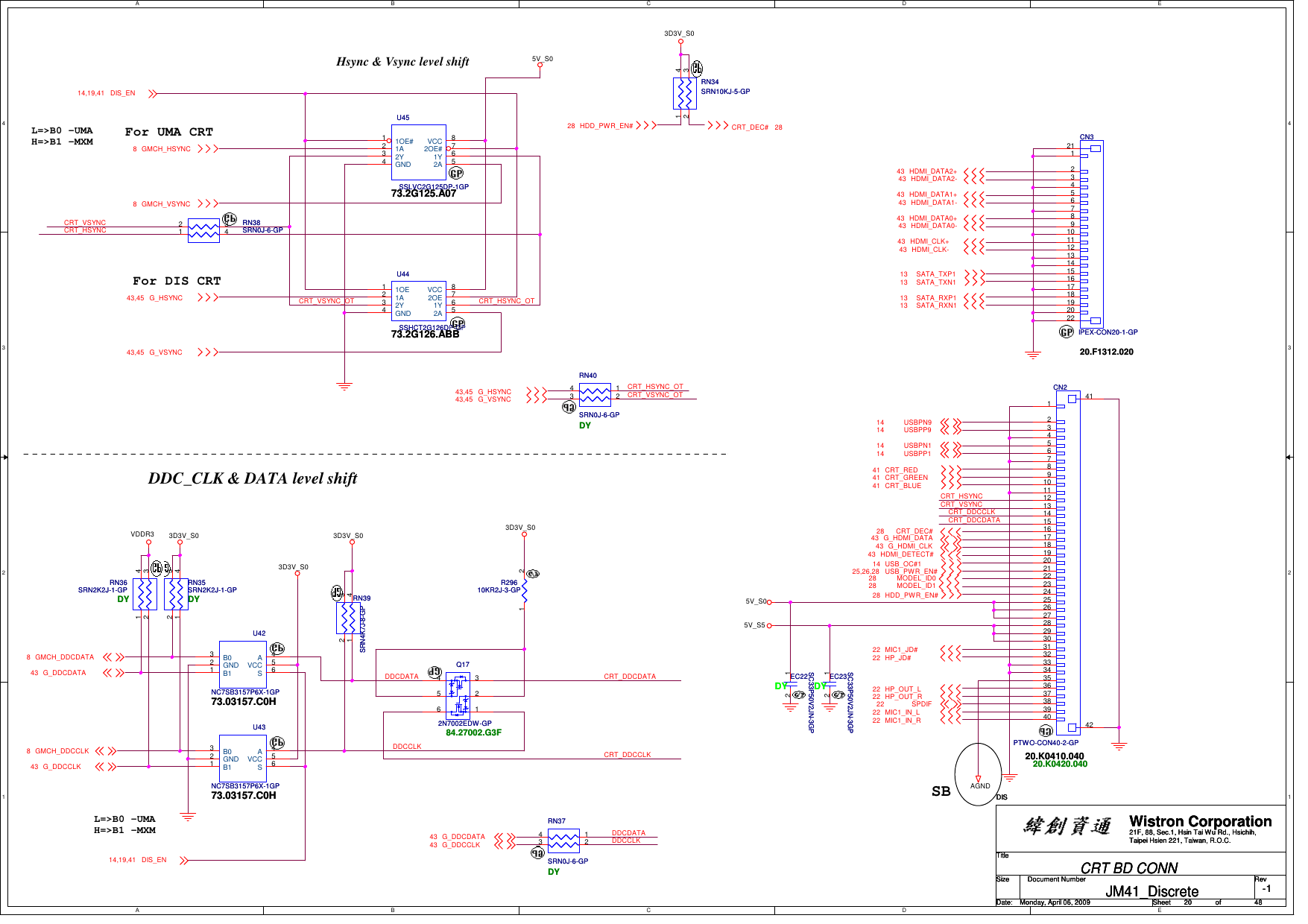Click the GMCH_VSYNC net label
The image size is (1308, 924).
pos(166,204)
